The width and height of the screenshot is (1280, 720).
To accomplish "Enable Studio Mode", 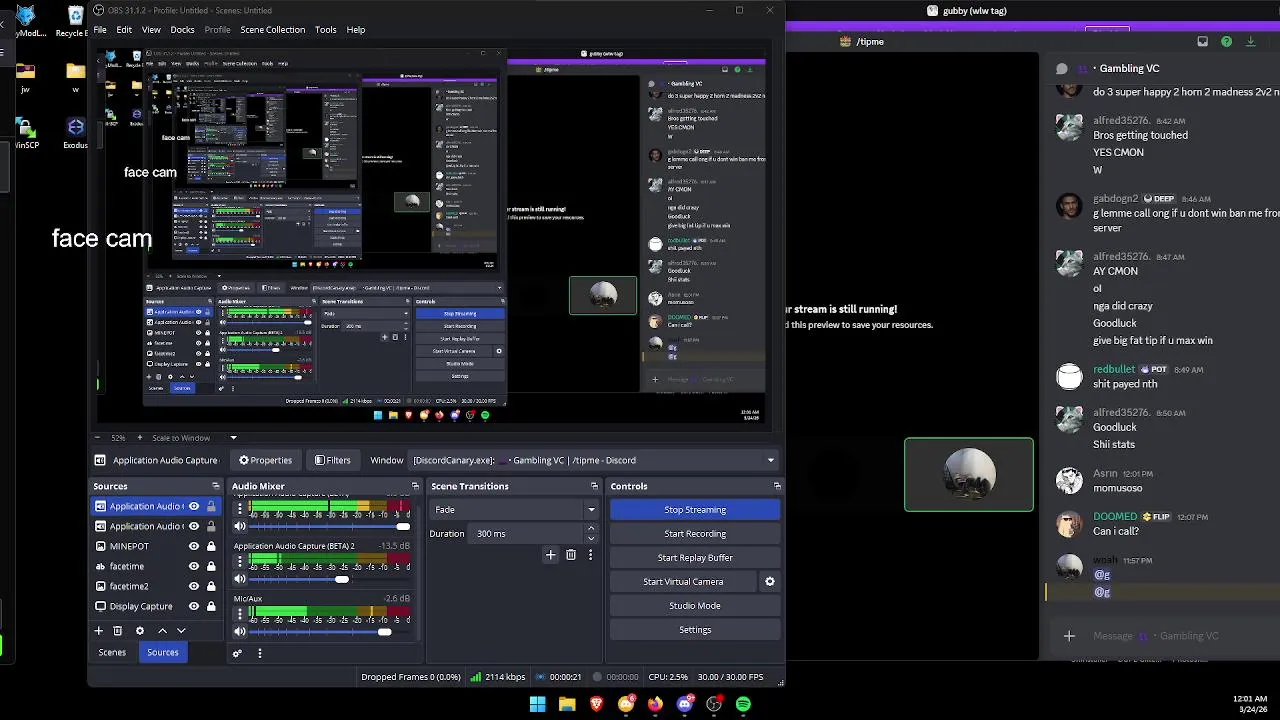I will click(x=695, y=606).
